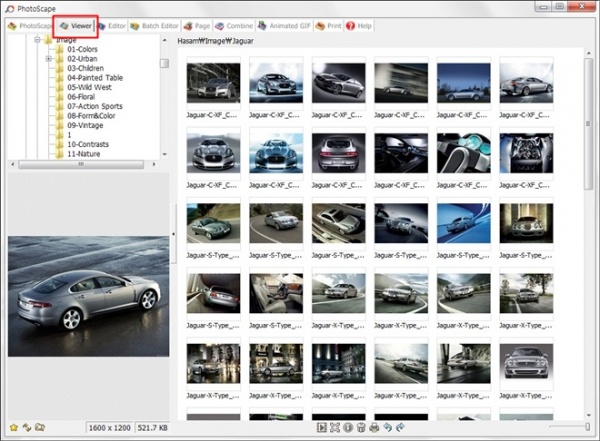Select the first Jaguar-C-XF thumbnail
600x441 pixels.
(x=213, y=83)
